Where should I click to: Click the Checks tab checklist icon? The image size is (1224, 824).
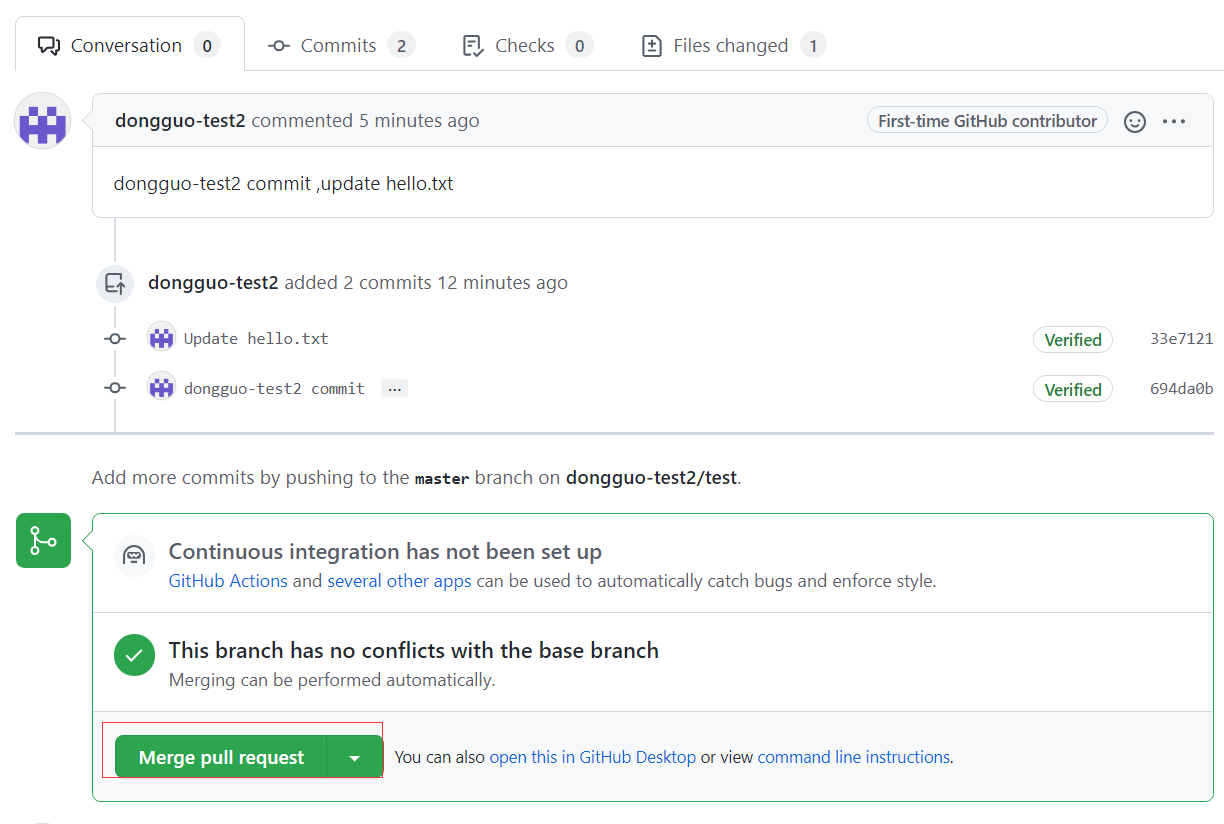pos(473,45)
